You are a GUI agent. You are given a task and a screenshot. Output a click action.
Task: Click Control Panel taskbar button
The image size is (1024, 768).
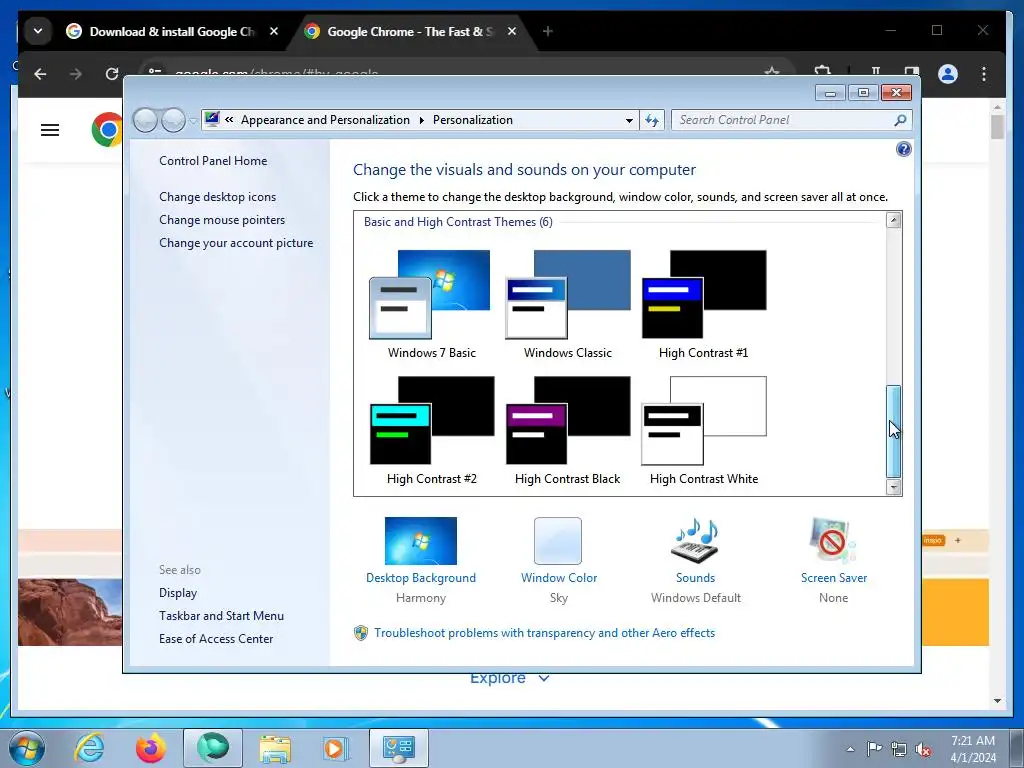(x=398, y=748)
